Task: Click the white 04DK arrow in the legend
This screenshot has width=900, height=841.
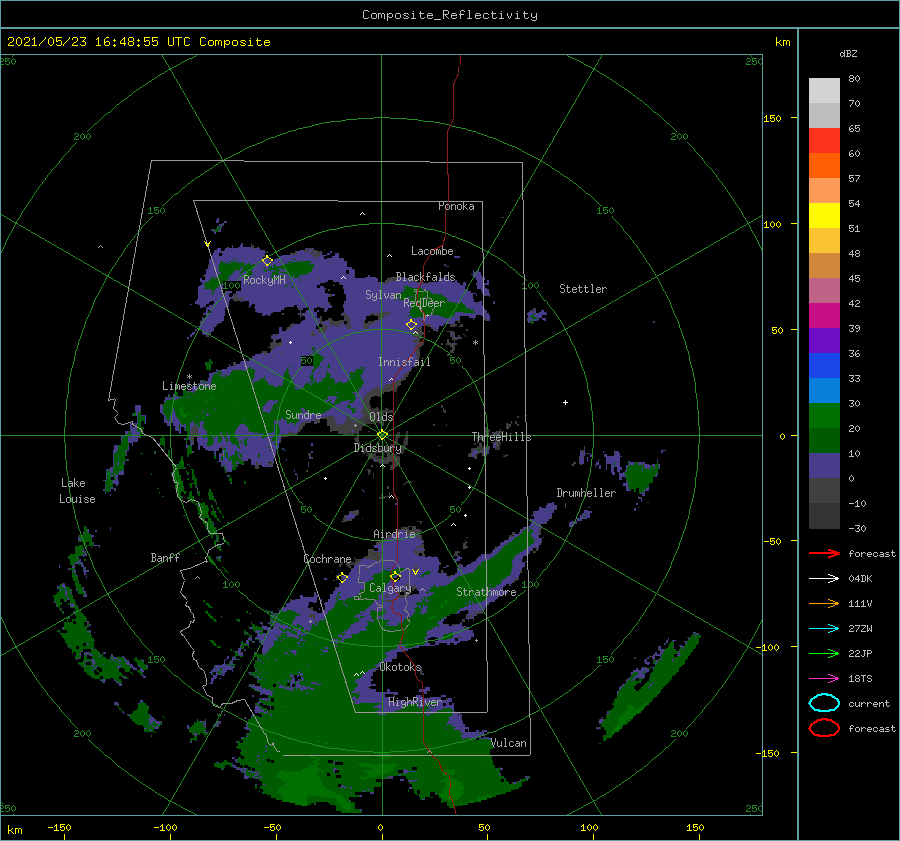Action: [824, 578]
